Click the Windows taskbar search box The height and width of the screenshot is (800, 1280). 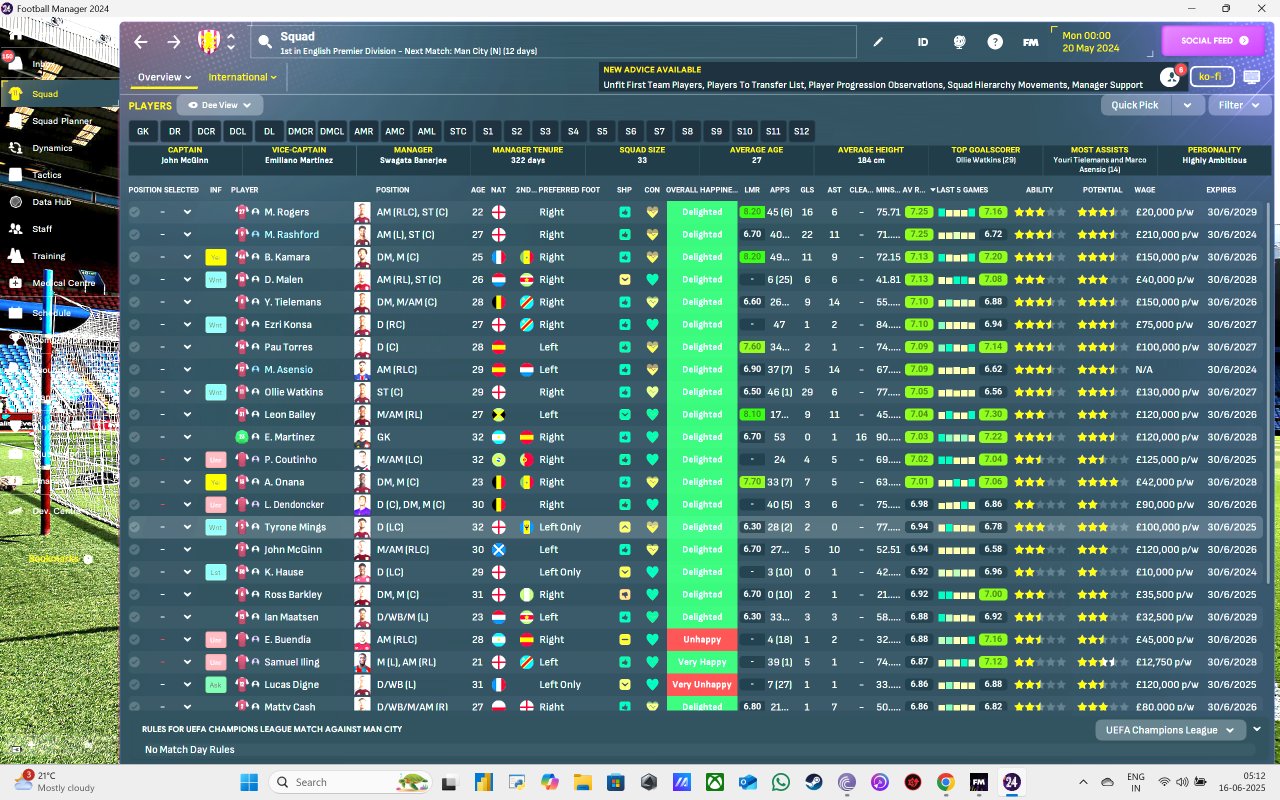tap(351, 782)
